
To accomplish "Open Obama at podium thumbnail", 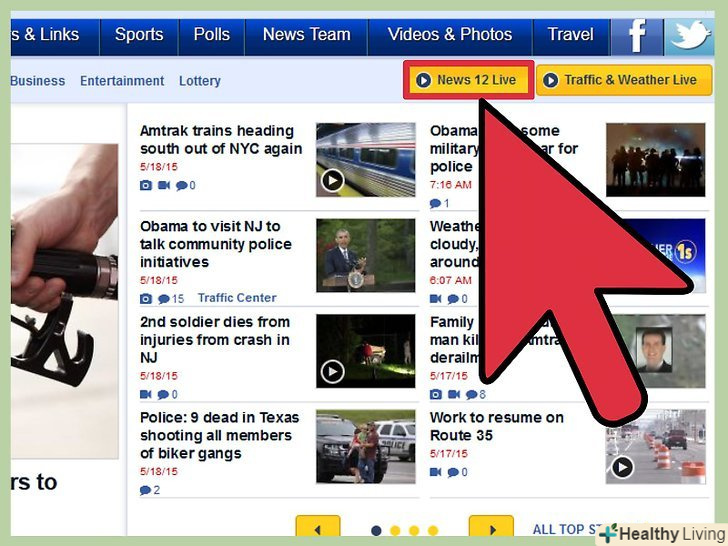I will (x=366, y=255).
